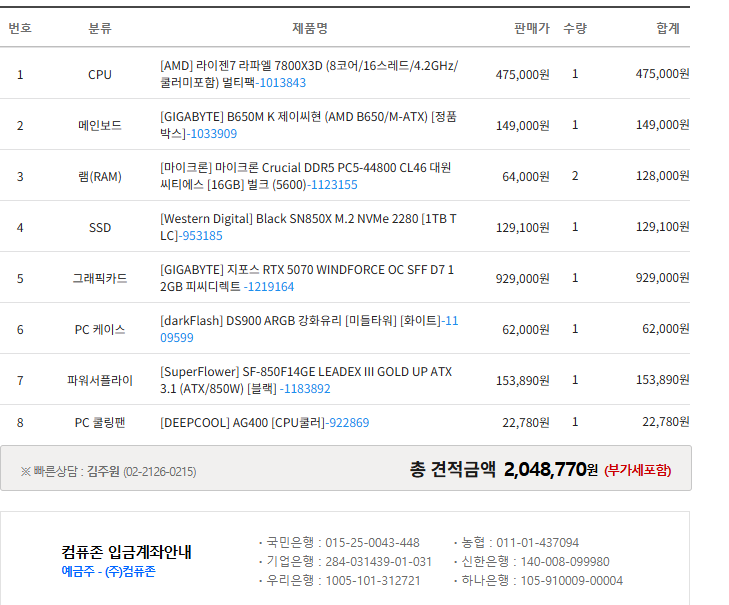This screenshot has width=729, height=605.
Task: Click the DEEPCOOL AG400 product name
Action: tap(244, 423)
